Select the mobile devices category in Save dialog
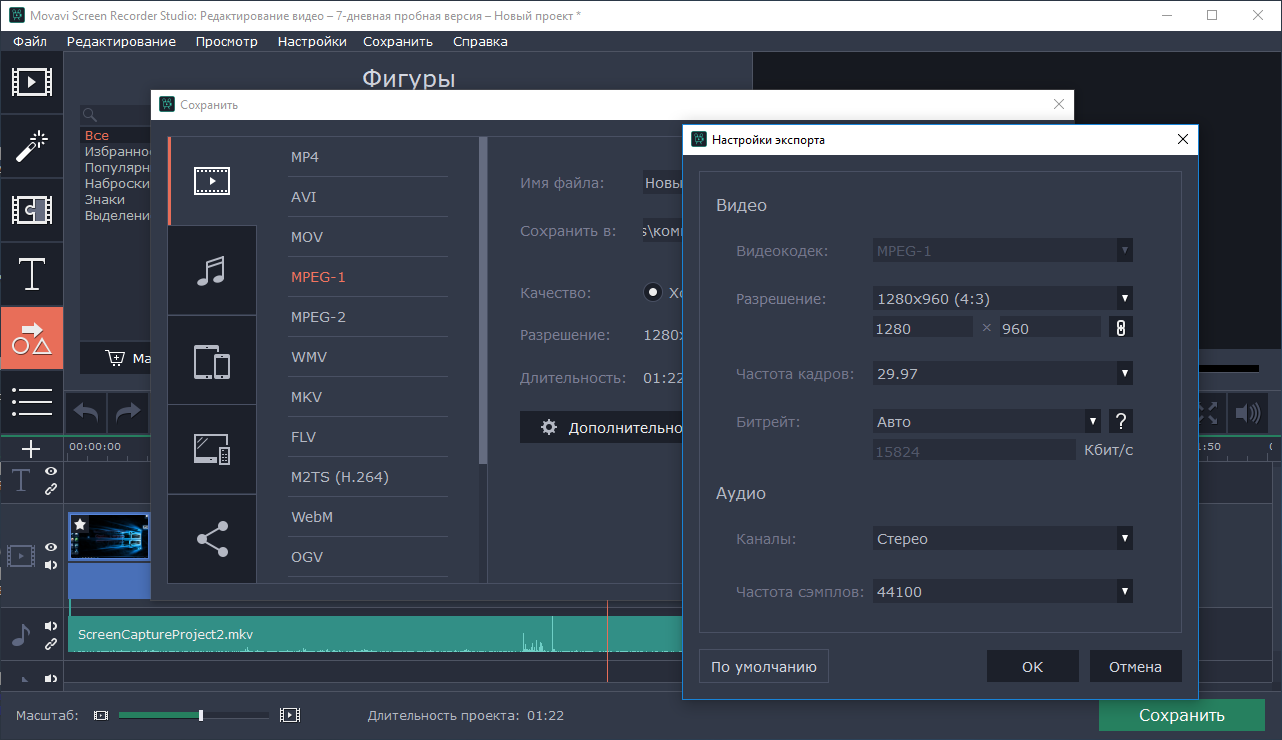The height and width of the screenshot is (740, 1282). 212,360
